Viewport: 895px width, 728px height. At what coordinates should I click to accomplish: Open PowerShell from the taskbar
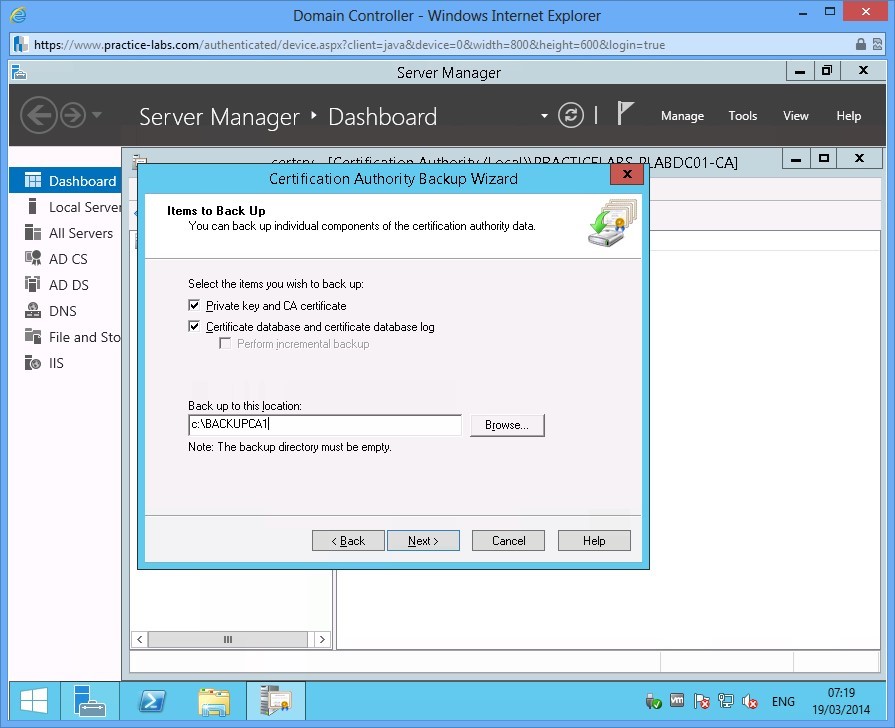(151, 701)
